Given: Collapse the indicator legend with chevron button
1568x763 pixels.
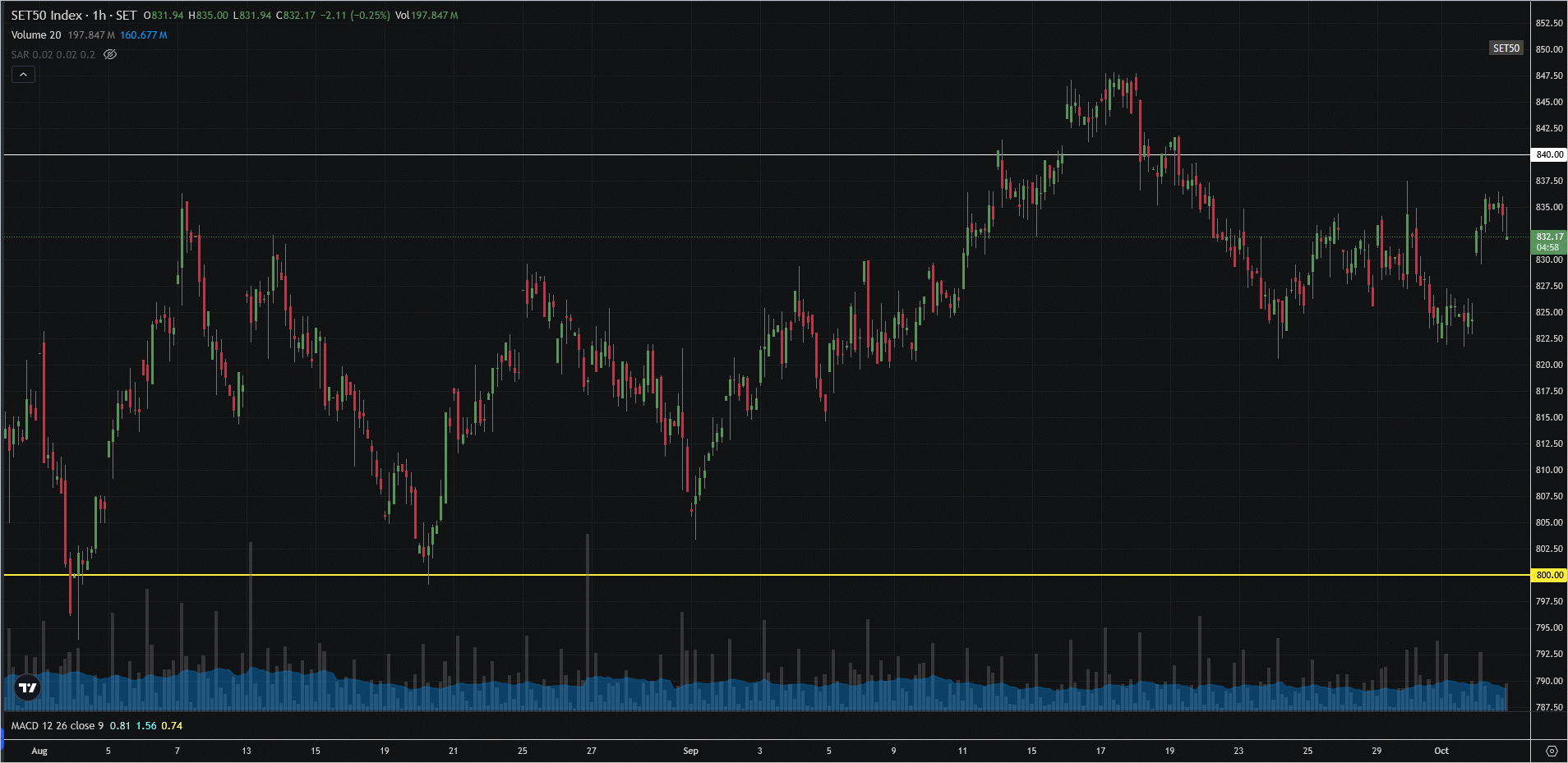Looking at the screenshot, I should pos(23,75).
